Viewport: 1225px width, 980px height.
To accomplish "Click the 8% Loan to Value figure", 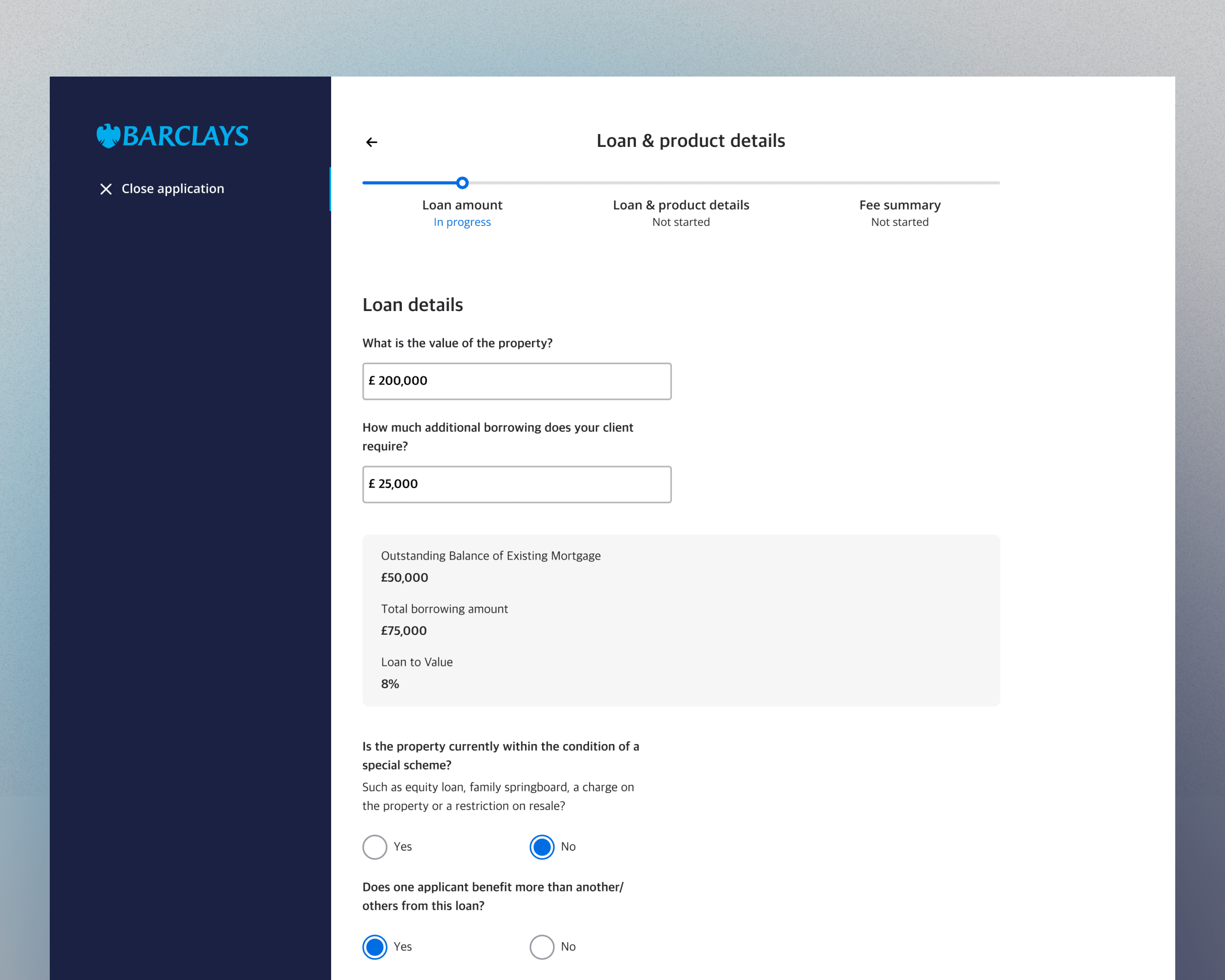I will point(390,684).
